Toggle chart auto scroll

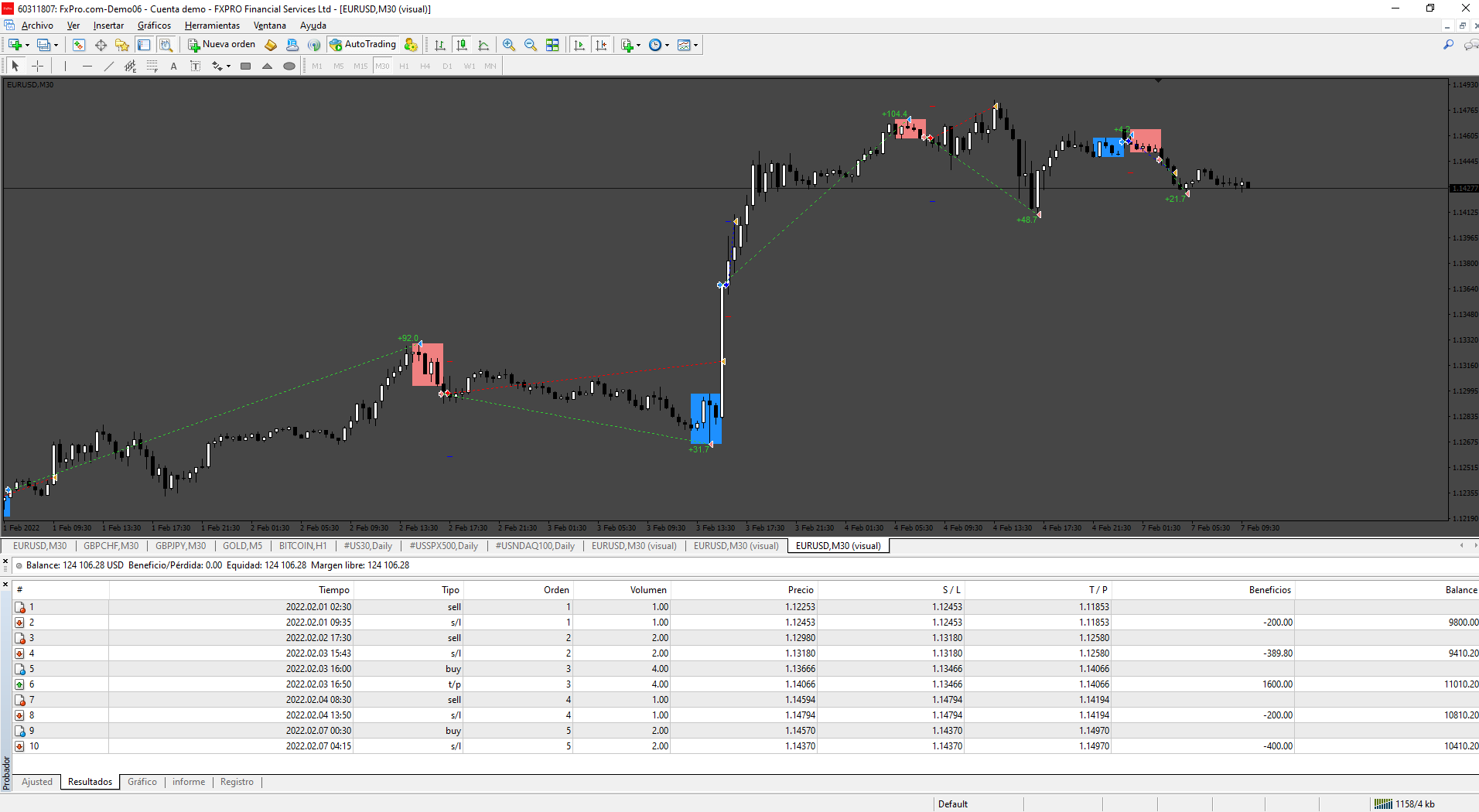[x=579, y=45]
